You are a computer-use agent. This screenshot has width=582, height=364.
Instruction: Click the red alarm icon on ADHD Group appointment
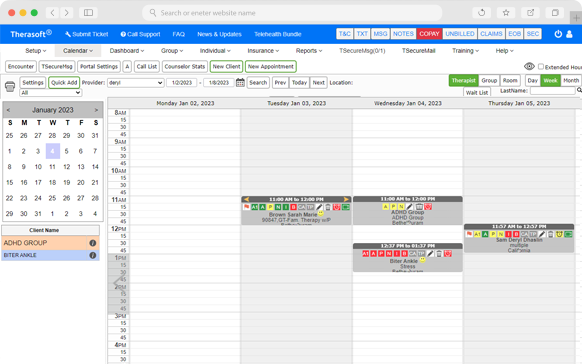(428, 207)
